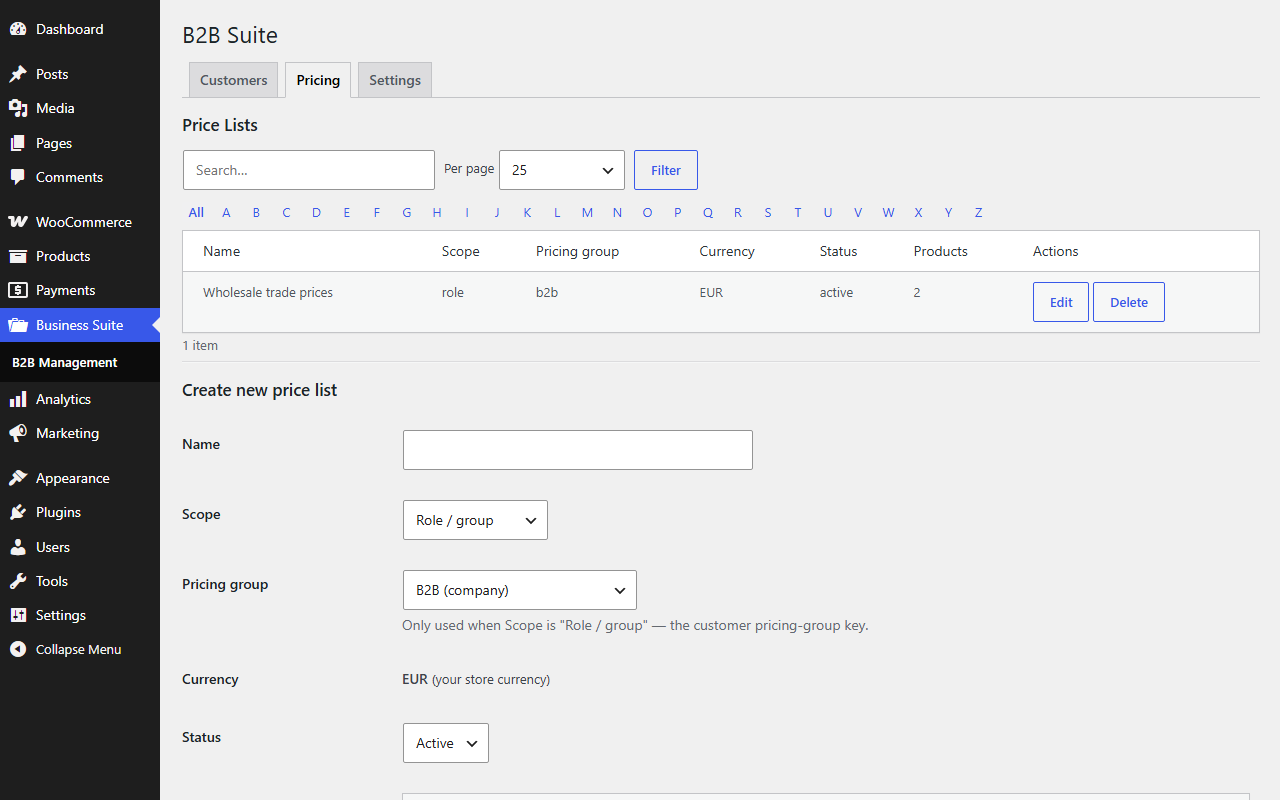Click the Posts pushpin icon
Image resolution: width=1280 pixels, height=800 pixels.
tap(18, 74)
